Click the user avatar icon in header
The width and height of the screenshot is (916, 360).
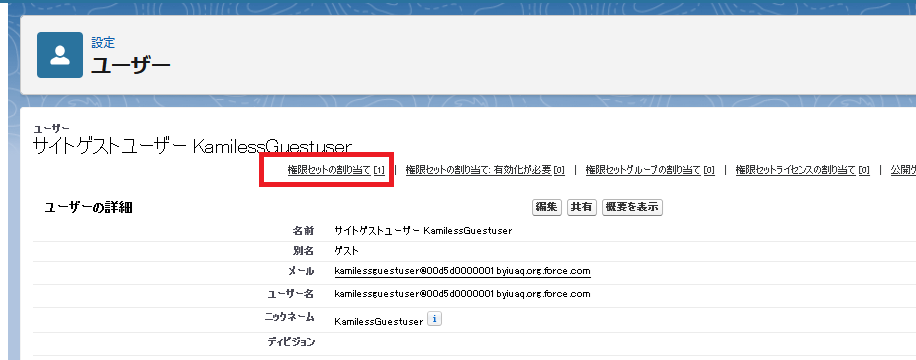point(60,55)
